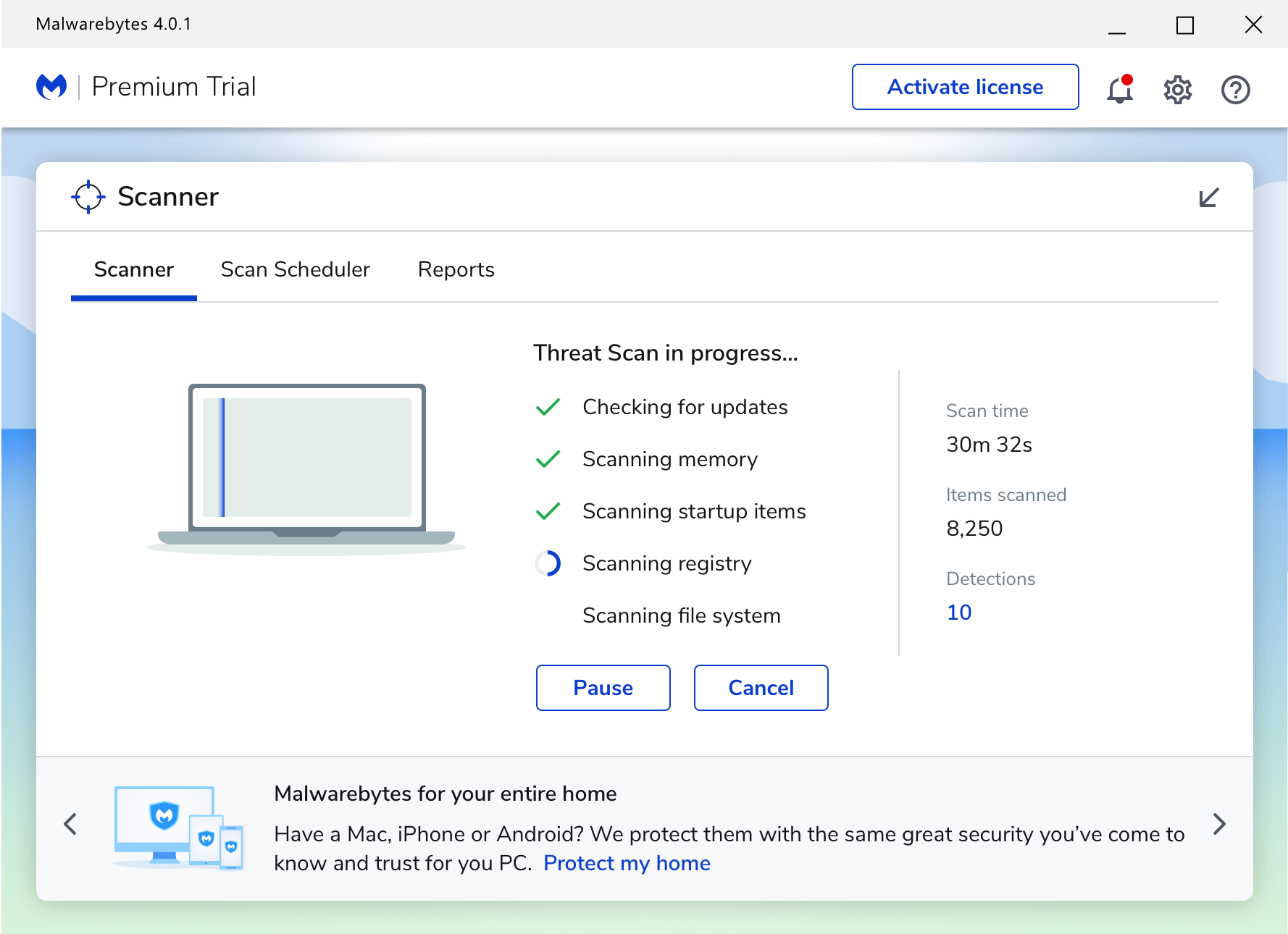Click the Detections label

click(x=991, y=579)
